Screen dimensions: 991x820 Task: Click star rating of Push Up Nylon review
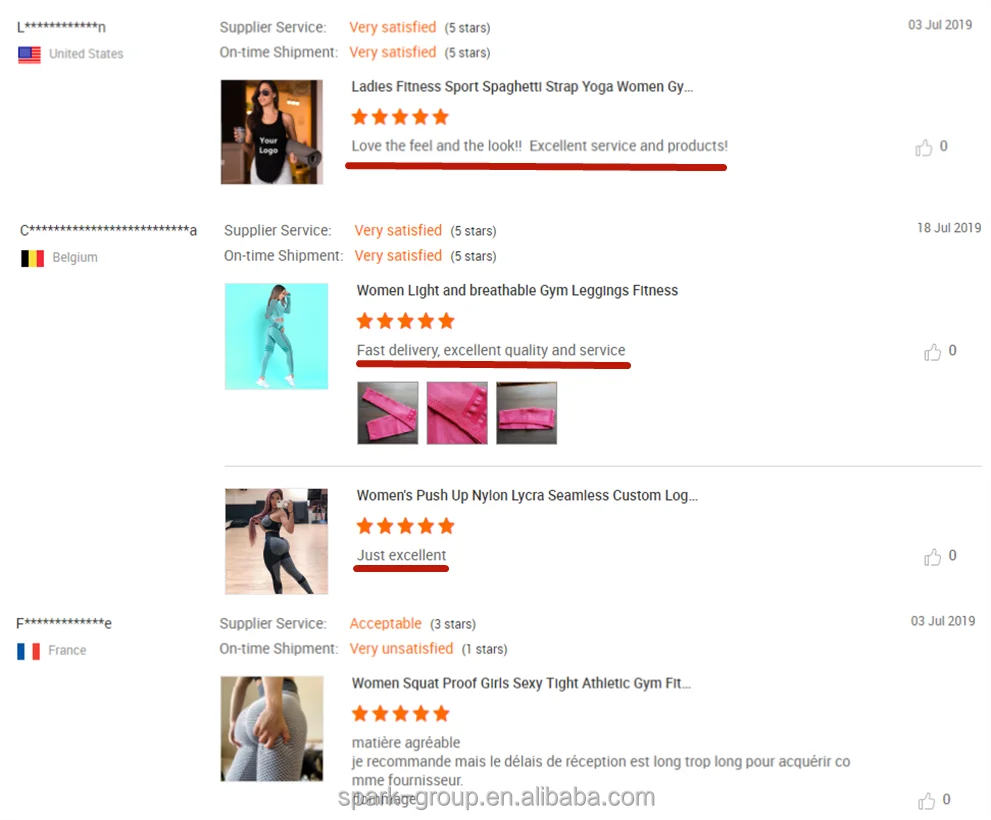click(405, 526)
